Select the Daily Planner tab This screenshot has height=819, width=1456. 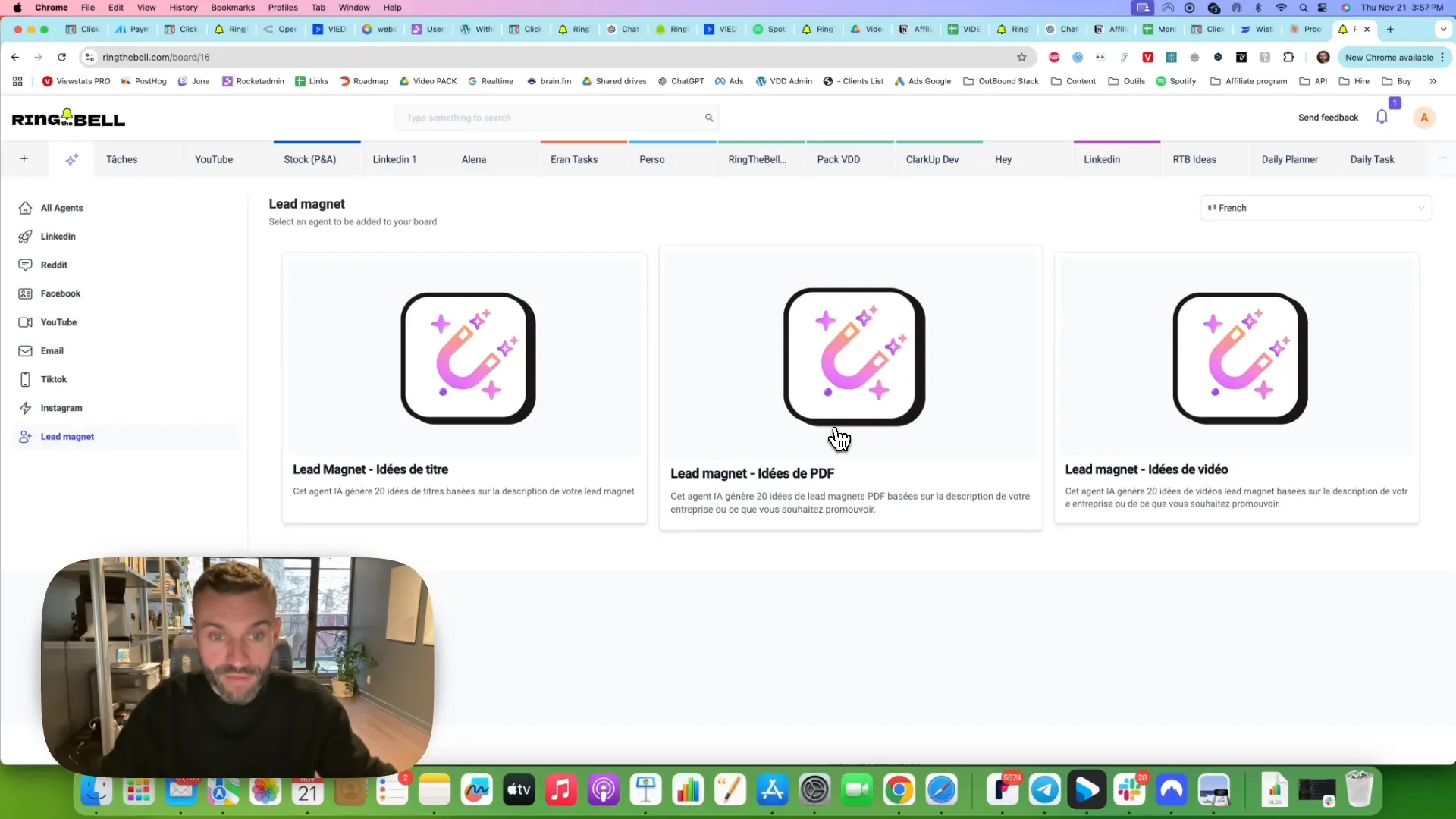coord(1290,159)
